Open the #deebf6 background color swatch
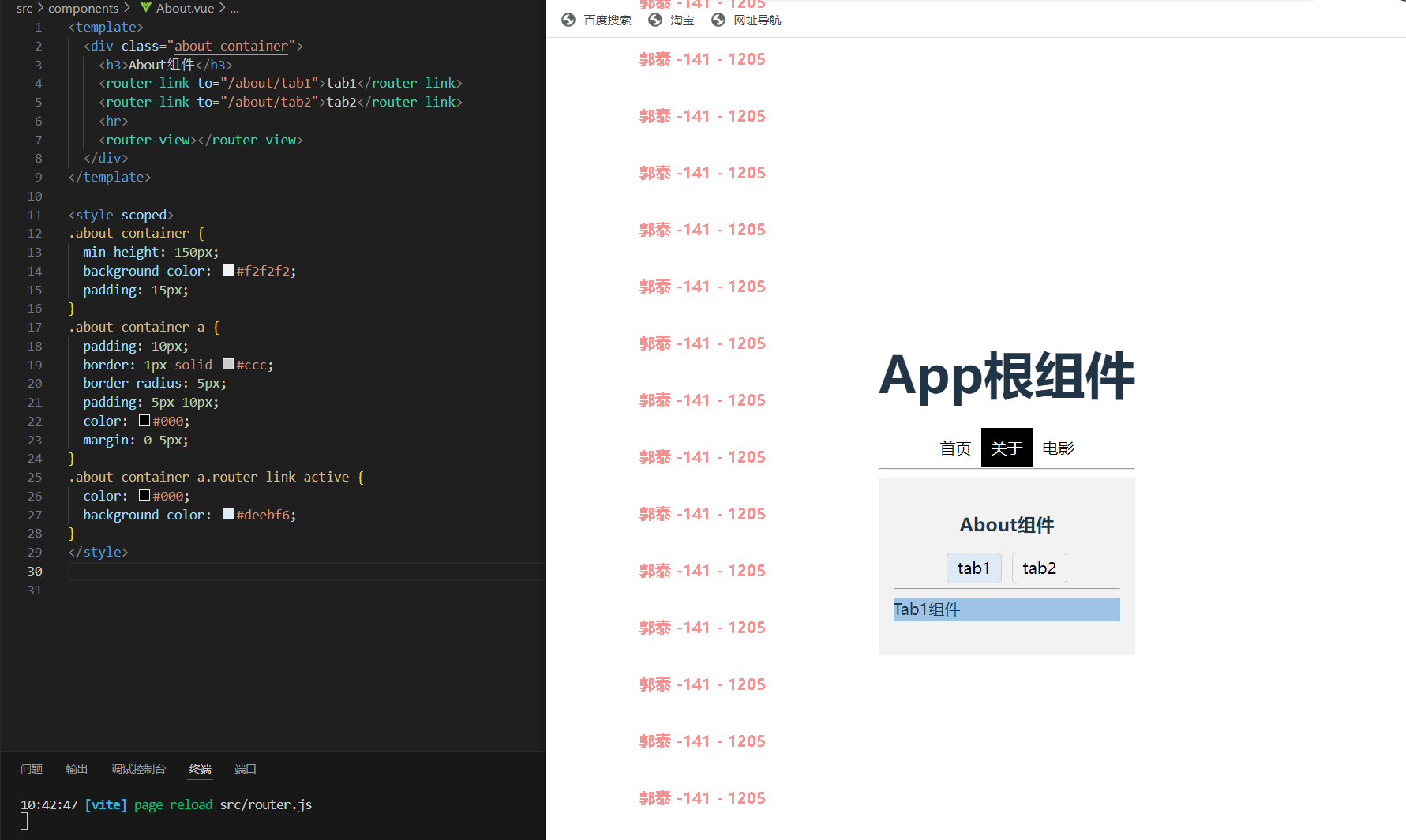The height and width of the screenshot is (840, 1406). coord(228,514)
